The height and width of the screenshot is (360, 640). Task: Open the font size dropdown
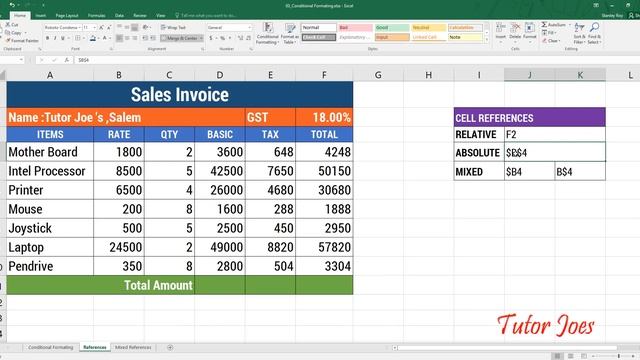pos(95,27)
